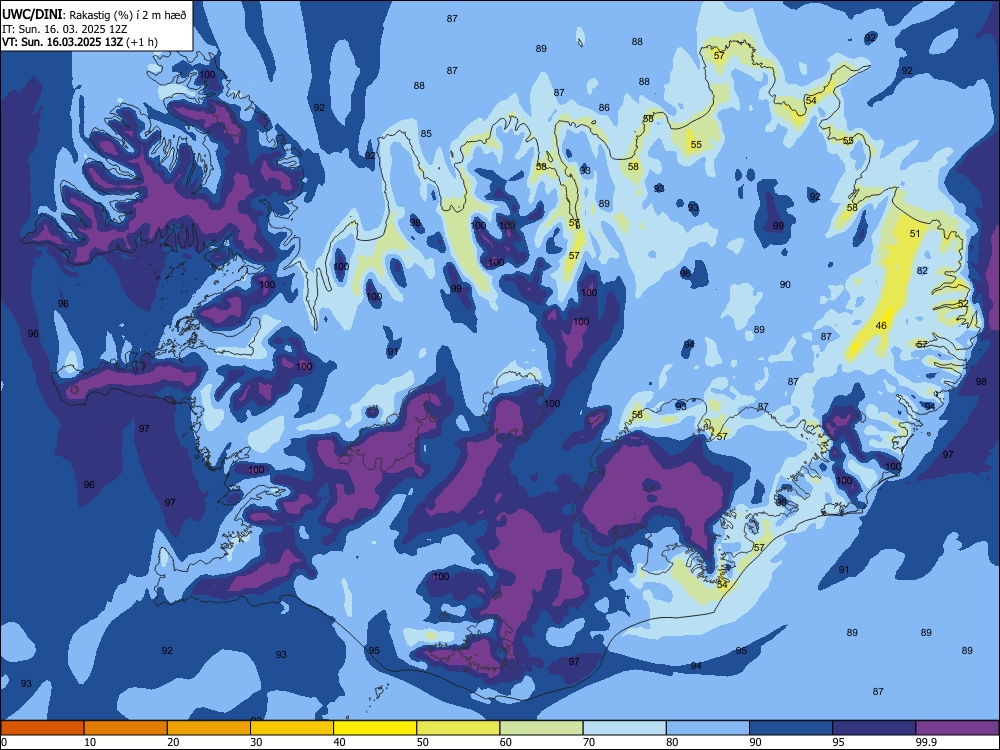Click the map humidity value '51'
This screenshot has width=1000, height=750.
coord(915,233)
